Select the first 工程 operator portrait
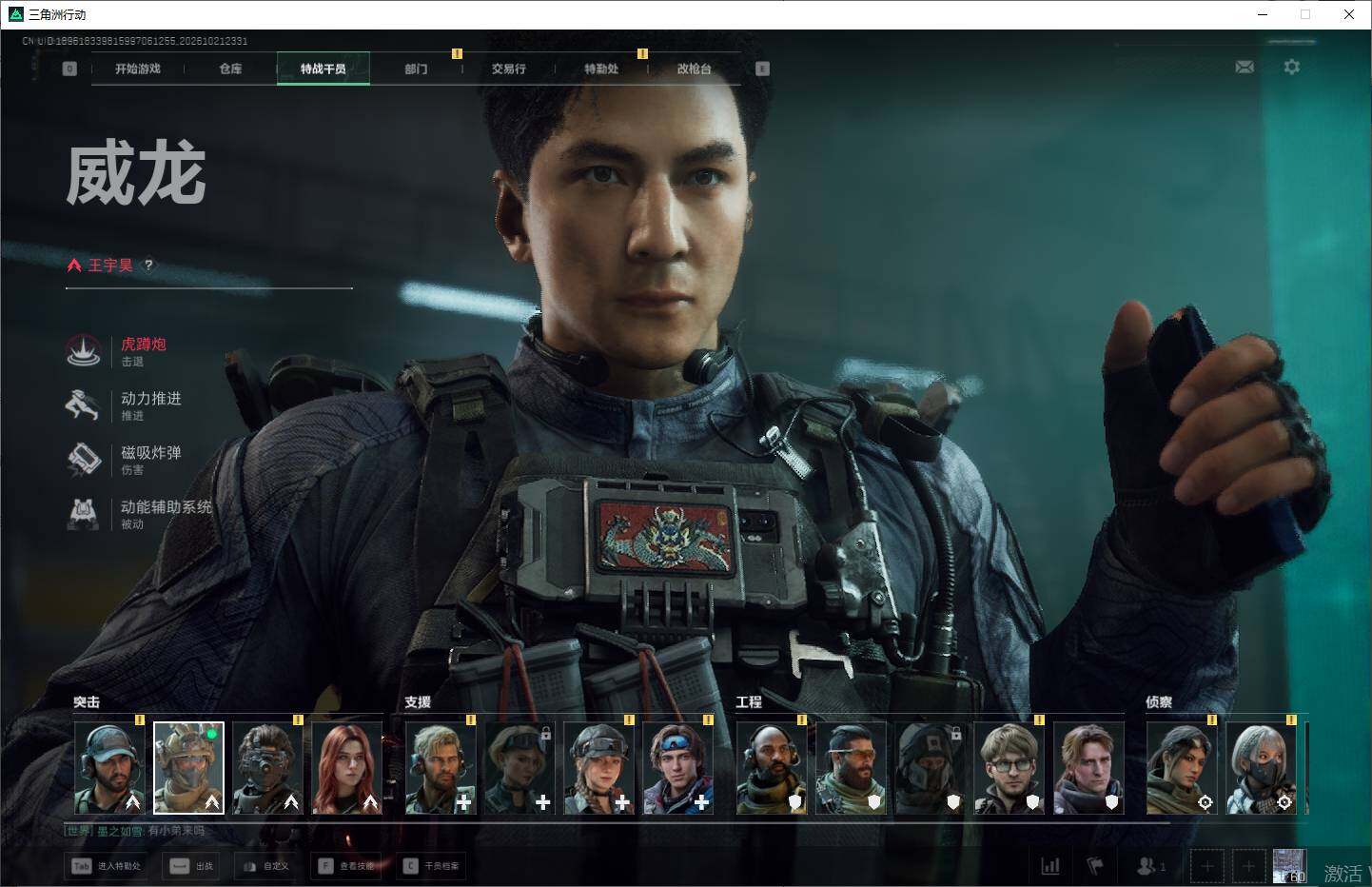 [x=772, y=768]
